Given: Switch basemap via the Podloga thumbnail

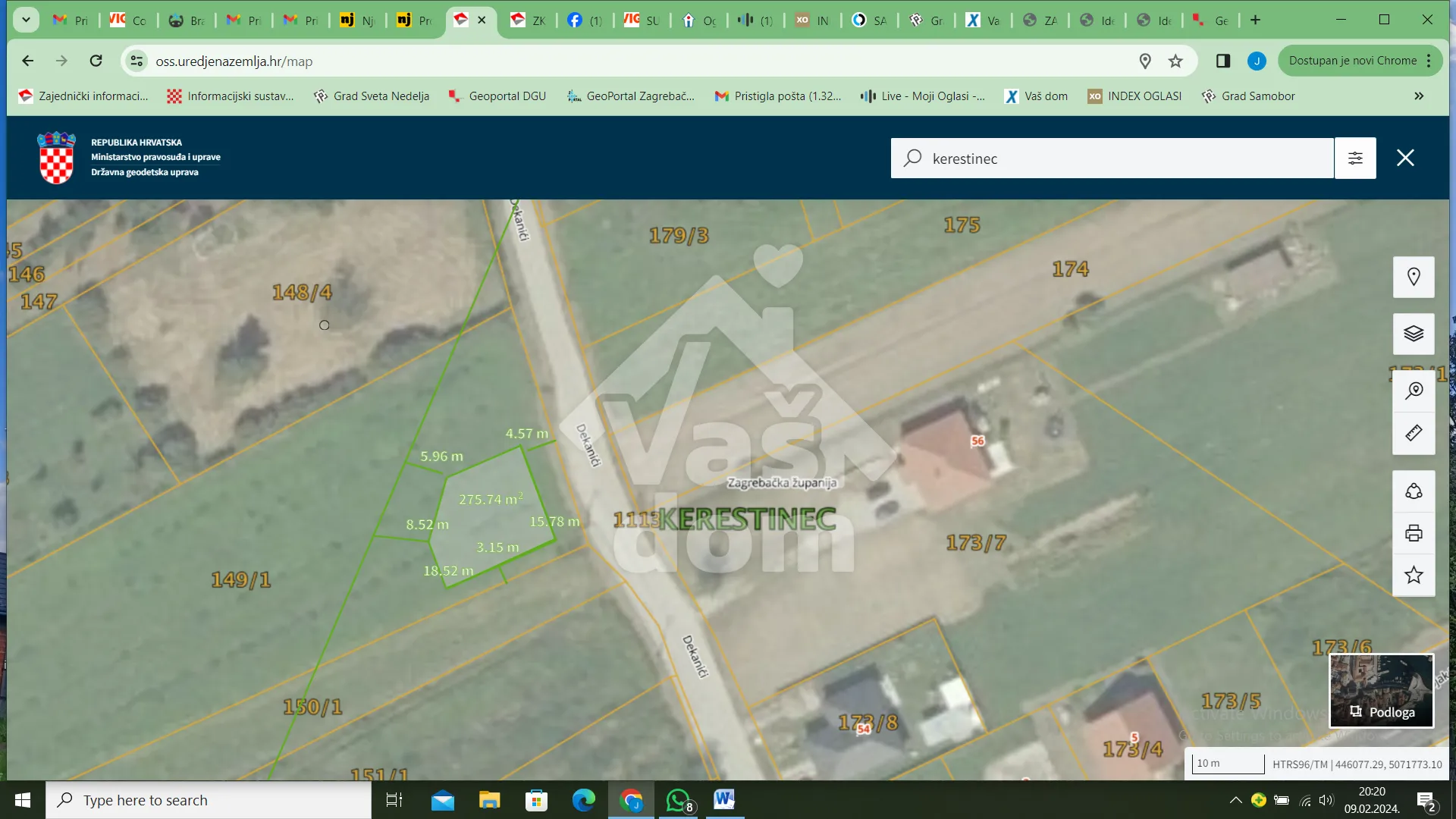Looking at the screenshot, I should click(x=1381, y=691).
